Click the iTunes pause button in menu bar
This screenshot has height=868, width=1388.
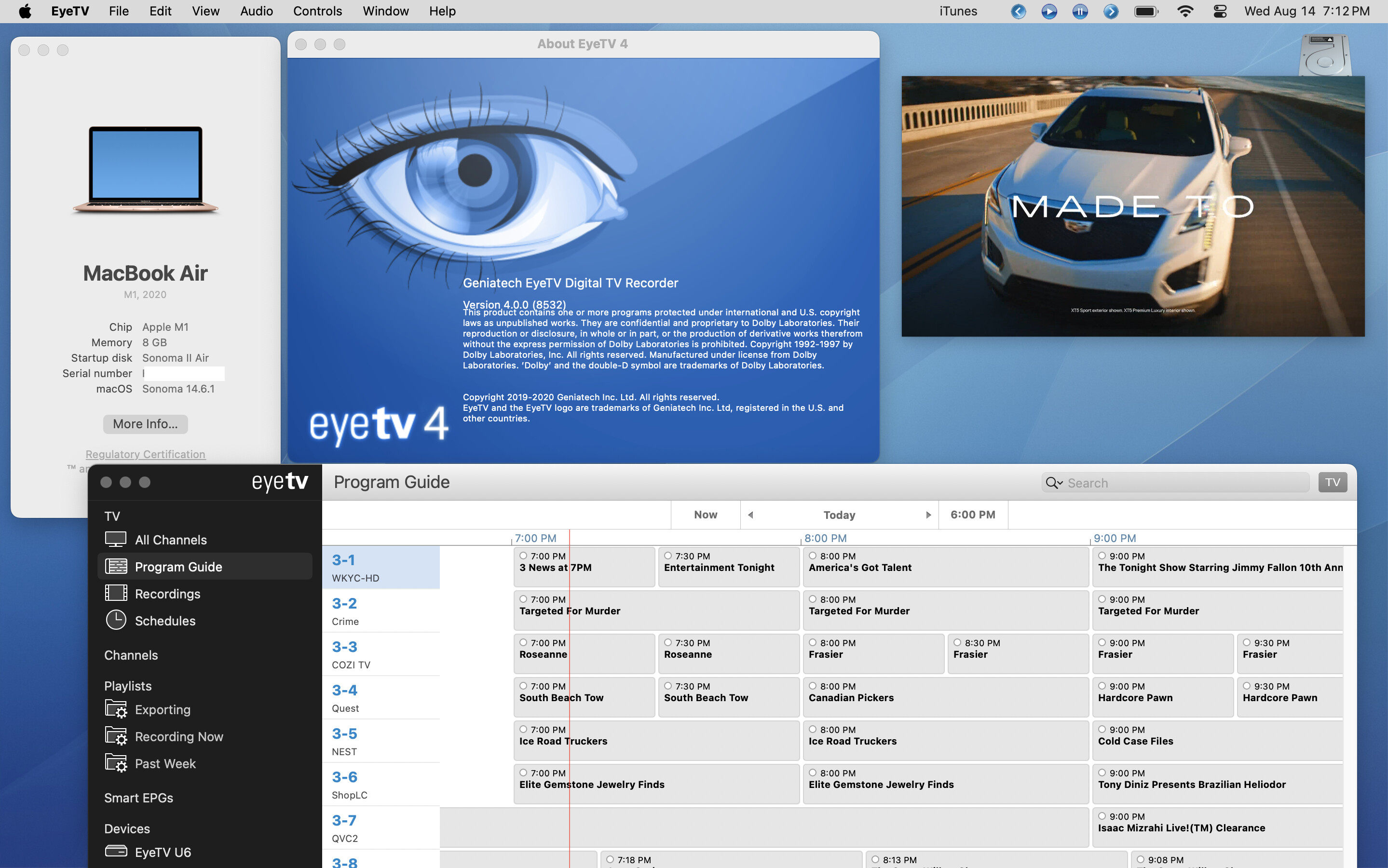click(x=1080, y=11)
